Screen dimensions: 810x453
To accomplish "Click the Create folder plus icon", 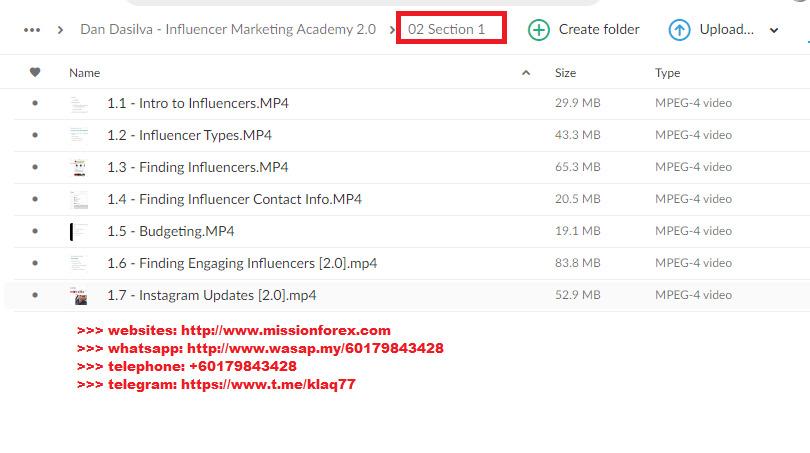I will point(538,29).
